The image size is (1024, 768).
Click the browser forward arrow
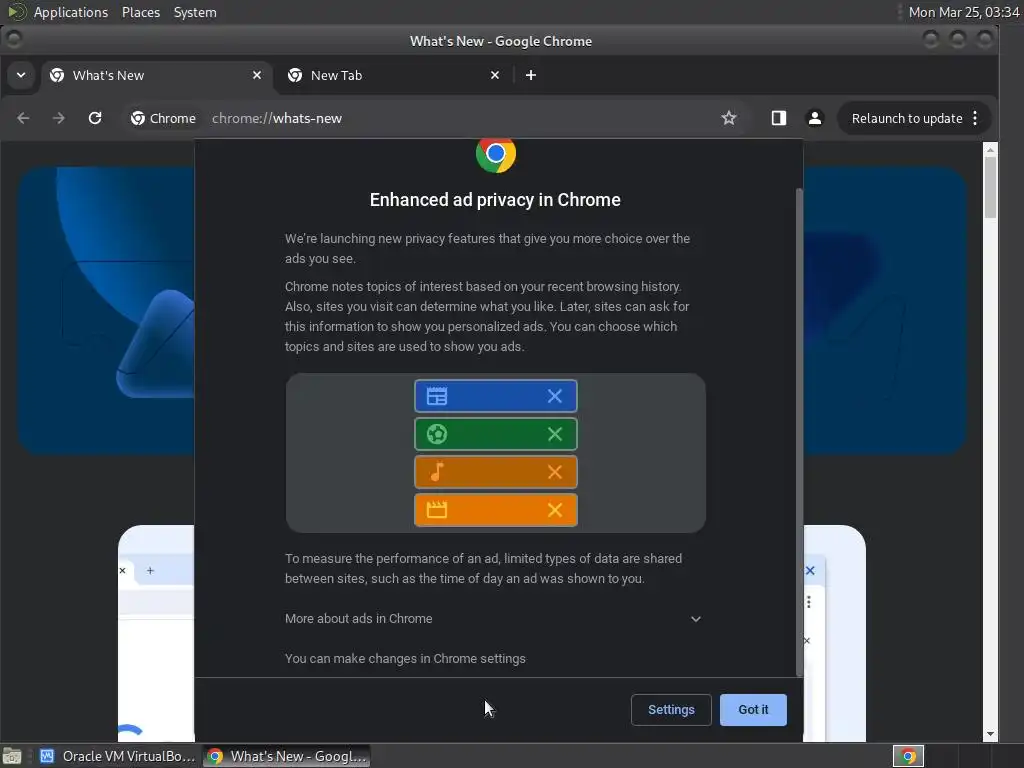coord(59,118)
